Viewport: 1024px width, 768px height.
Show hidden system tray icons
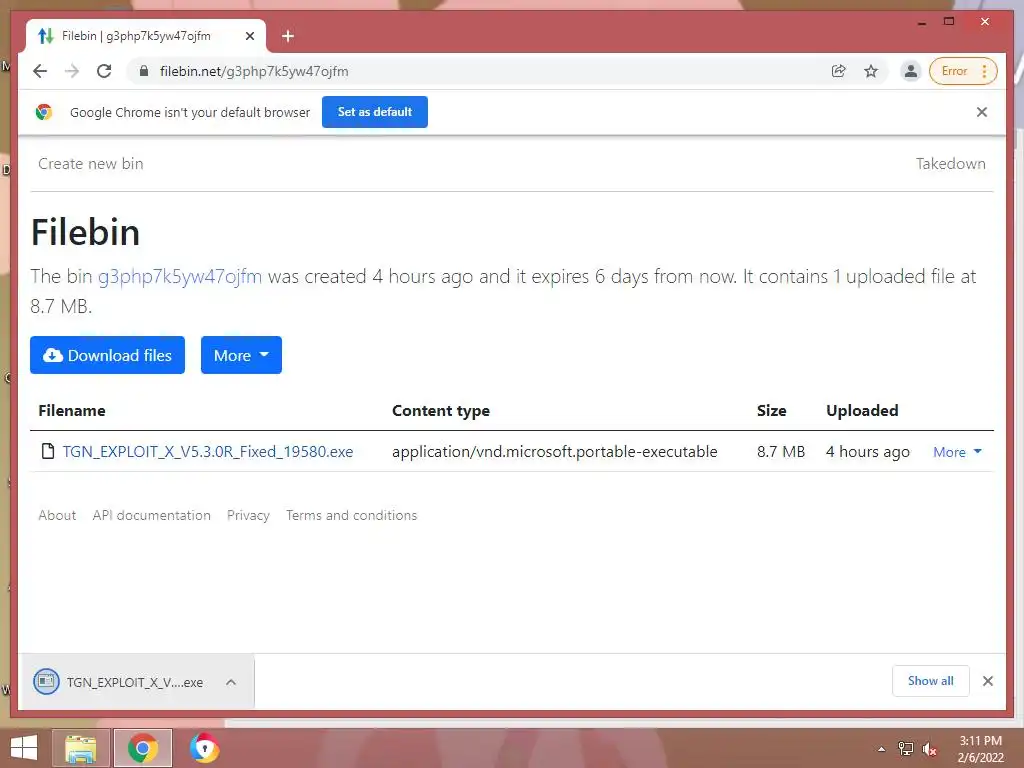coord(882,749)
